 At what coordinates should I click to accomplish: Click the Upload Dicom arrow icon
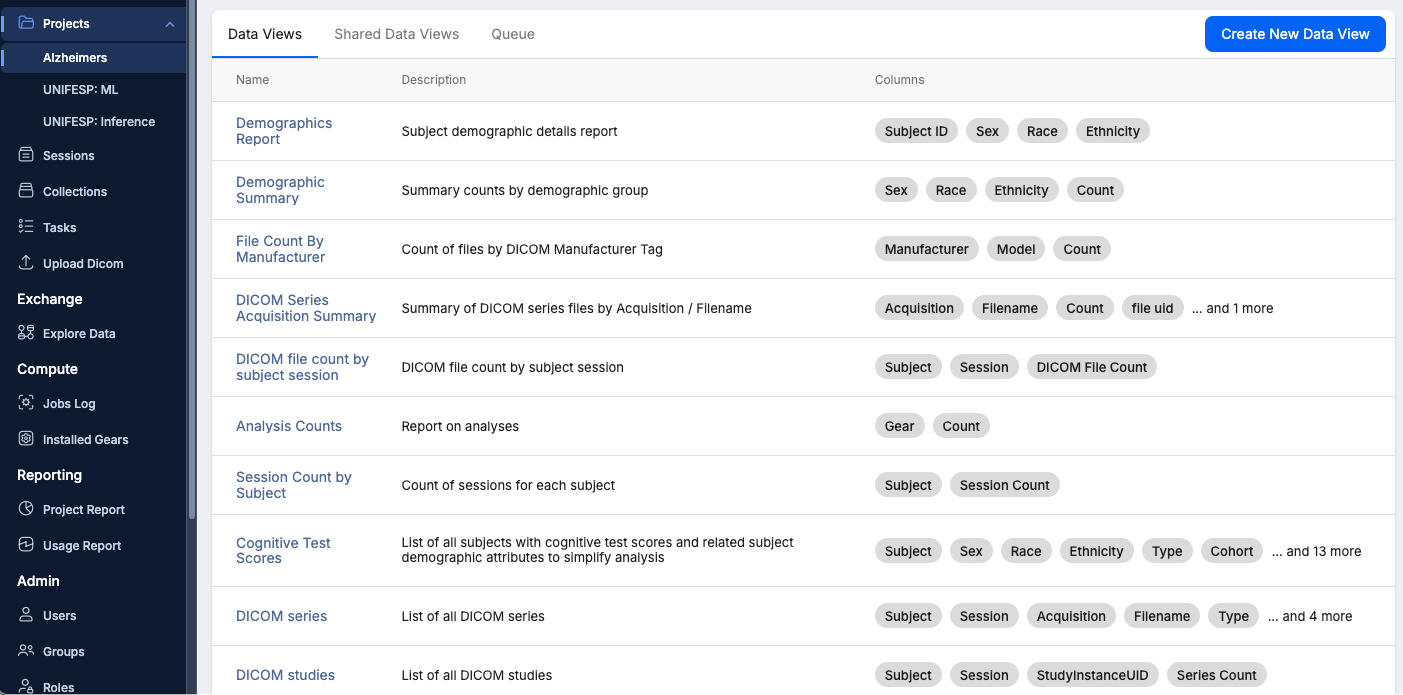26,263
